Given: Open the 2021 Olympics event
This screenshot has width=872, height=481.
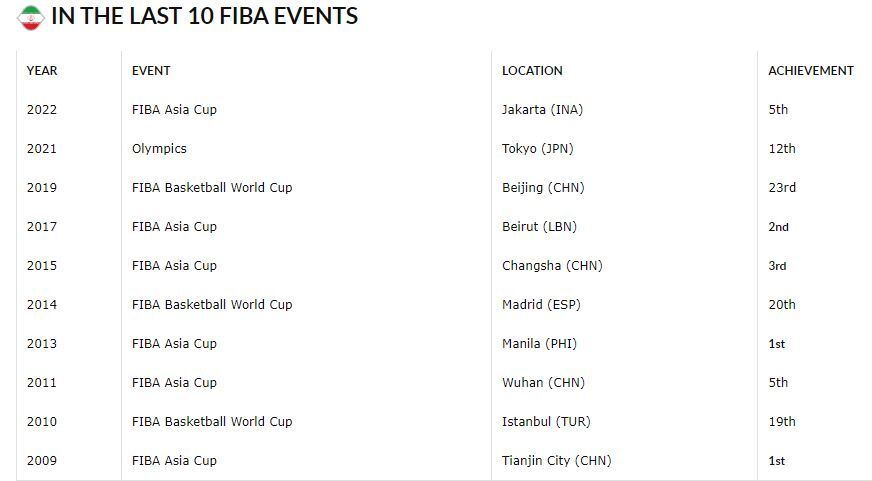Looking at the screenshot, I should [159, 149].
